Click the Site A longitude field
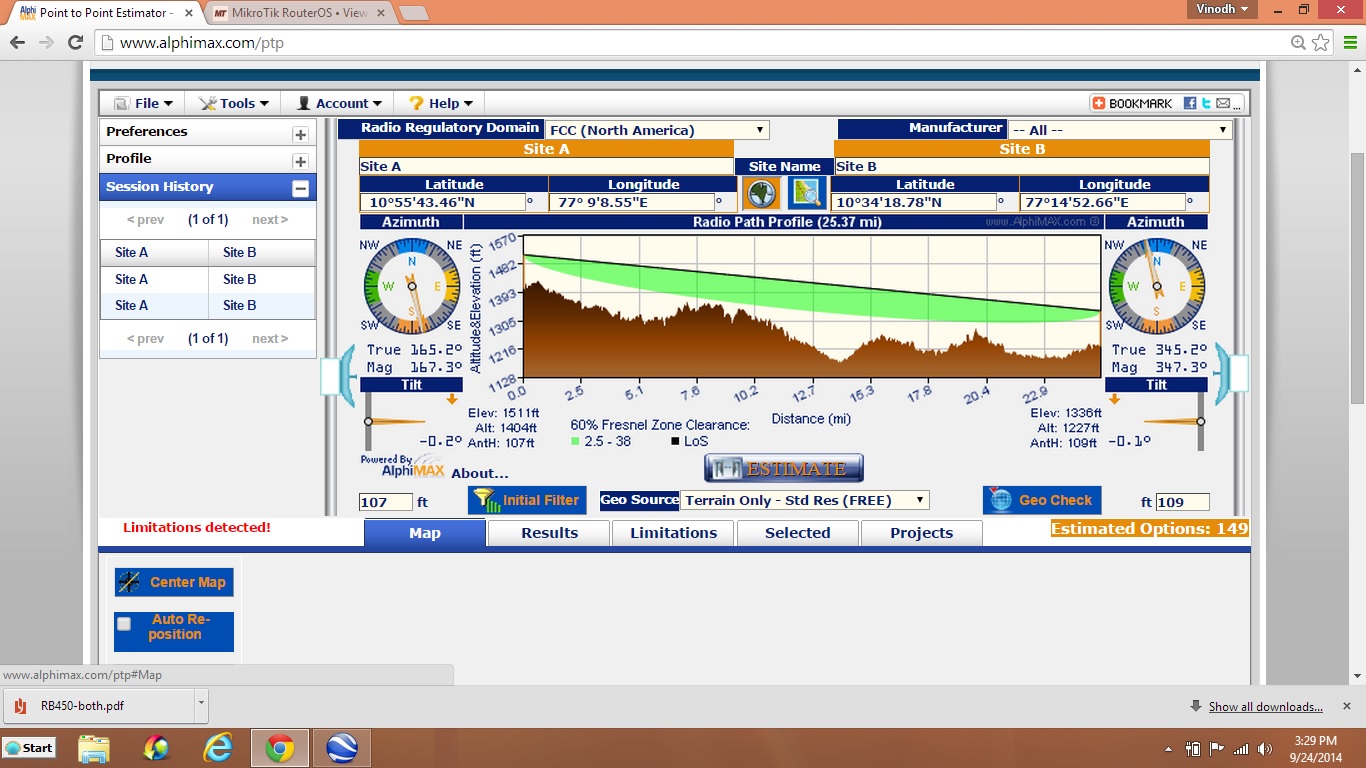The width and height of the screenshot is (1366, 768). [x=631, y=202]
